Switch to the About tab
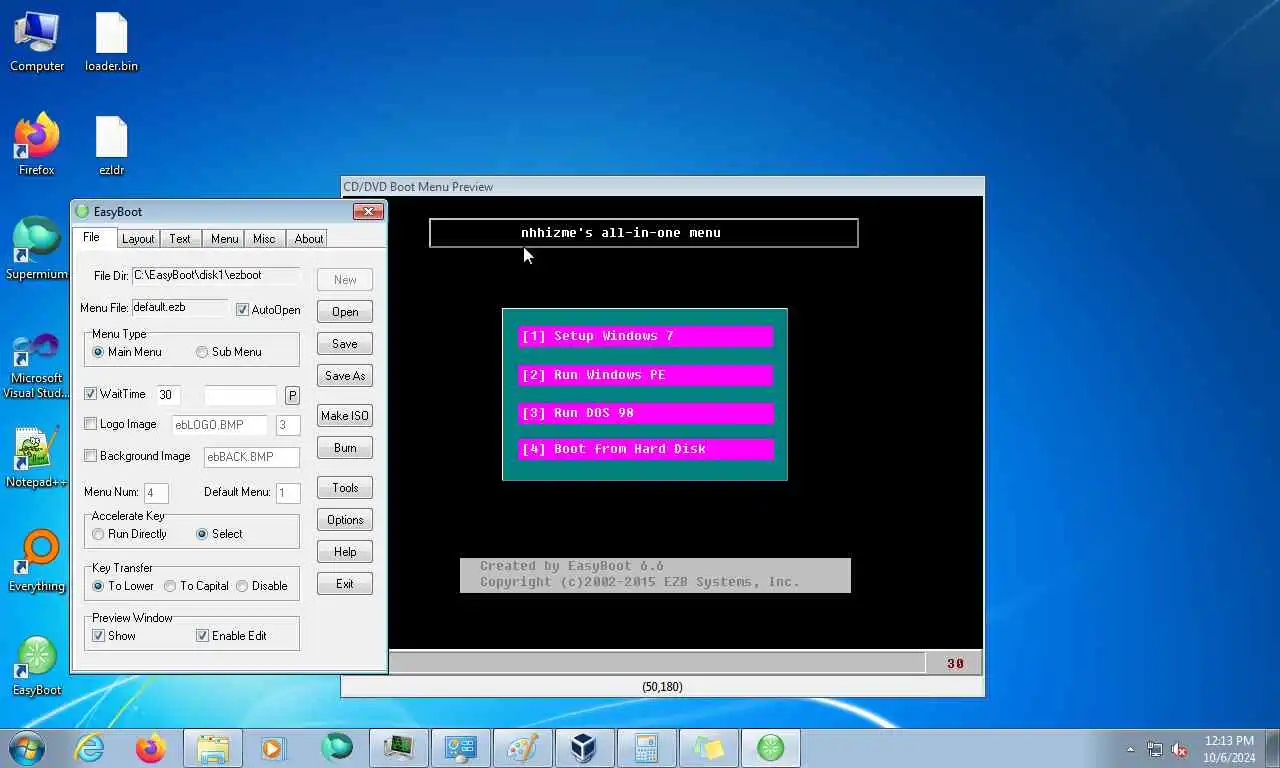The width and height of the screenshot is (1280, 768). 308,239
